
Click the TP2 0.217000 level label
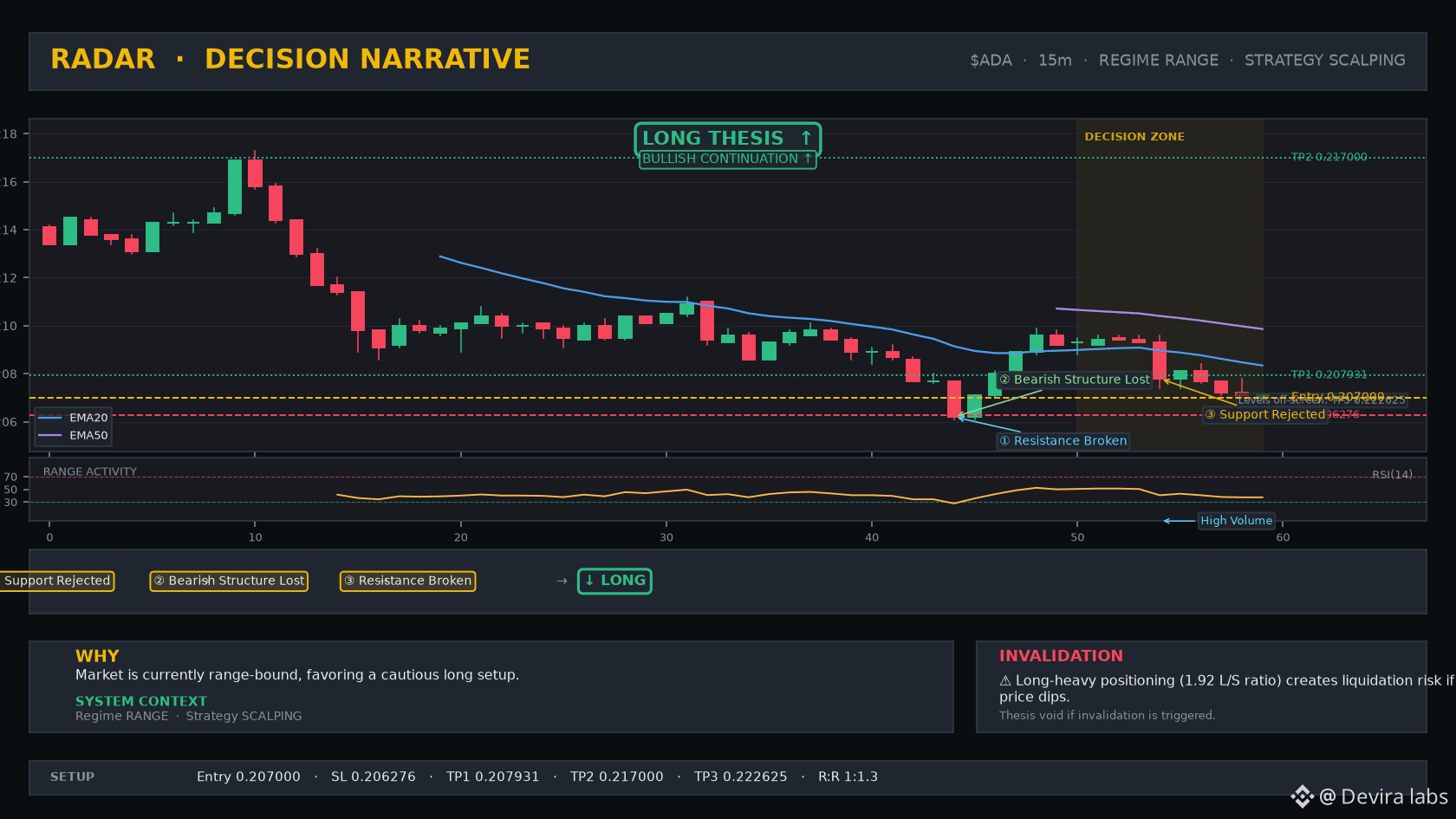coord(1329,157)
